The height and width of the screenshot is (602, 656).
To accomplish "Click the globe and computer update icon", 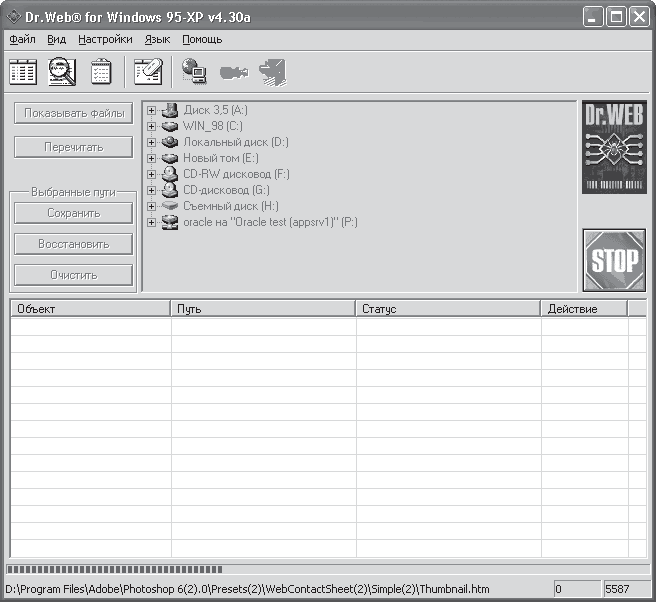I will pyautogui.click(x=195, y=71).
